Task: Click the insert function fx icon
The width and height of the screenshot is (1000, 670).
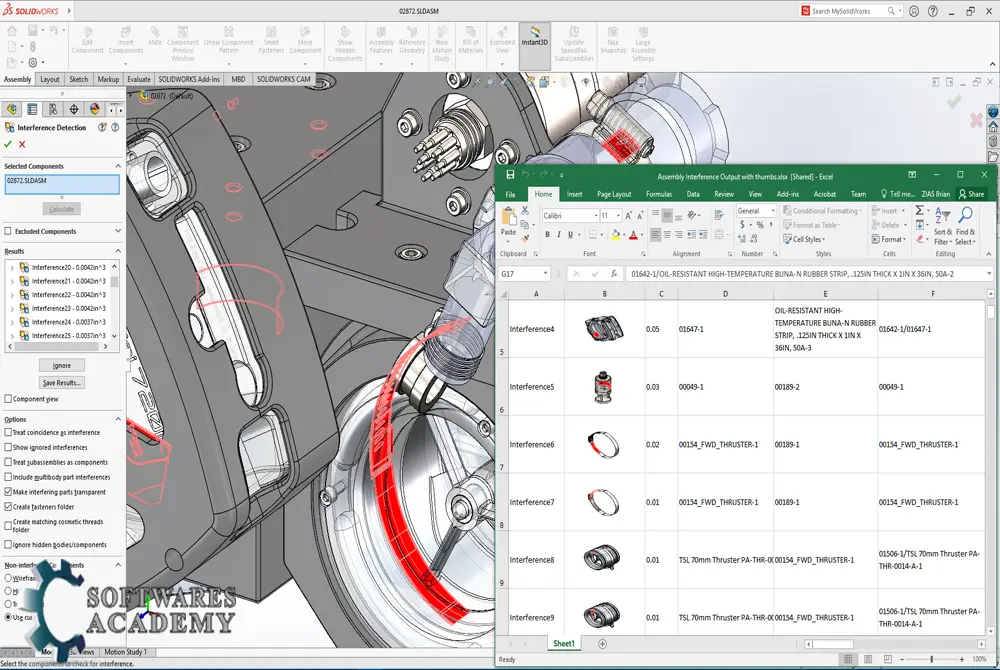Action: pos(614,273)
